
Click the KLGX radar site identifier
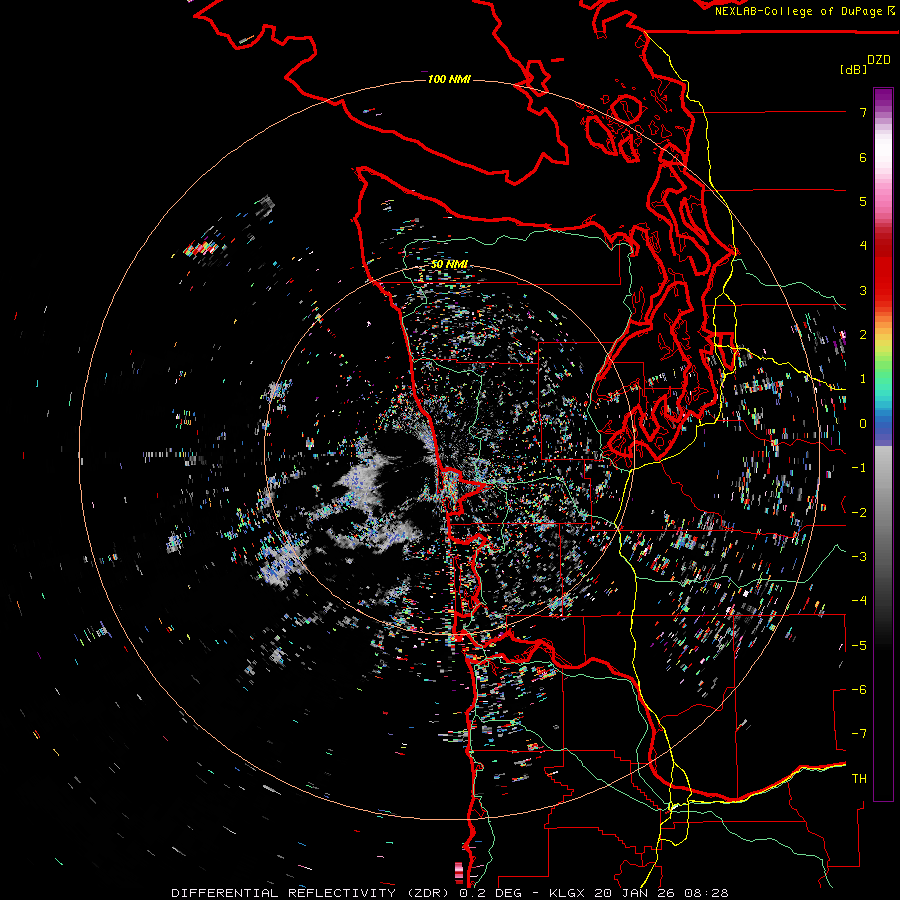567,893
